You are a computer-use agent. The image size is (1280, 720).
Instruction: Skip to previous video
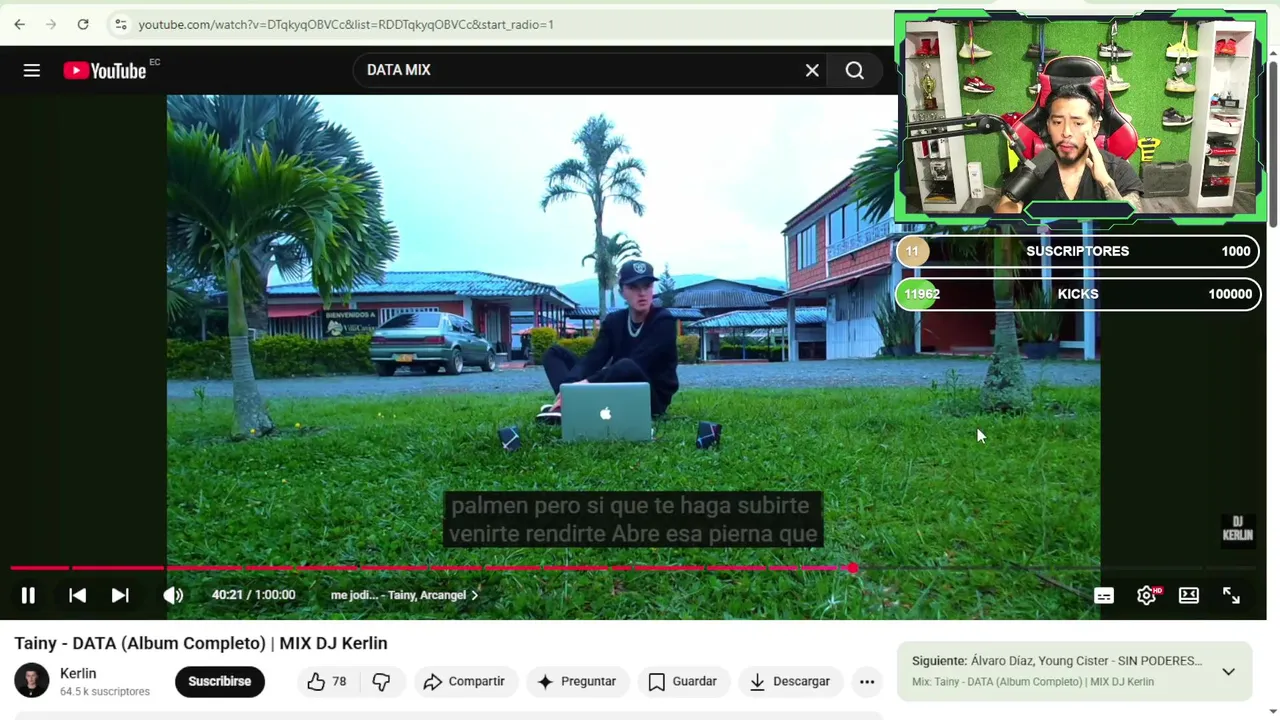[77, 595]
